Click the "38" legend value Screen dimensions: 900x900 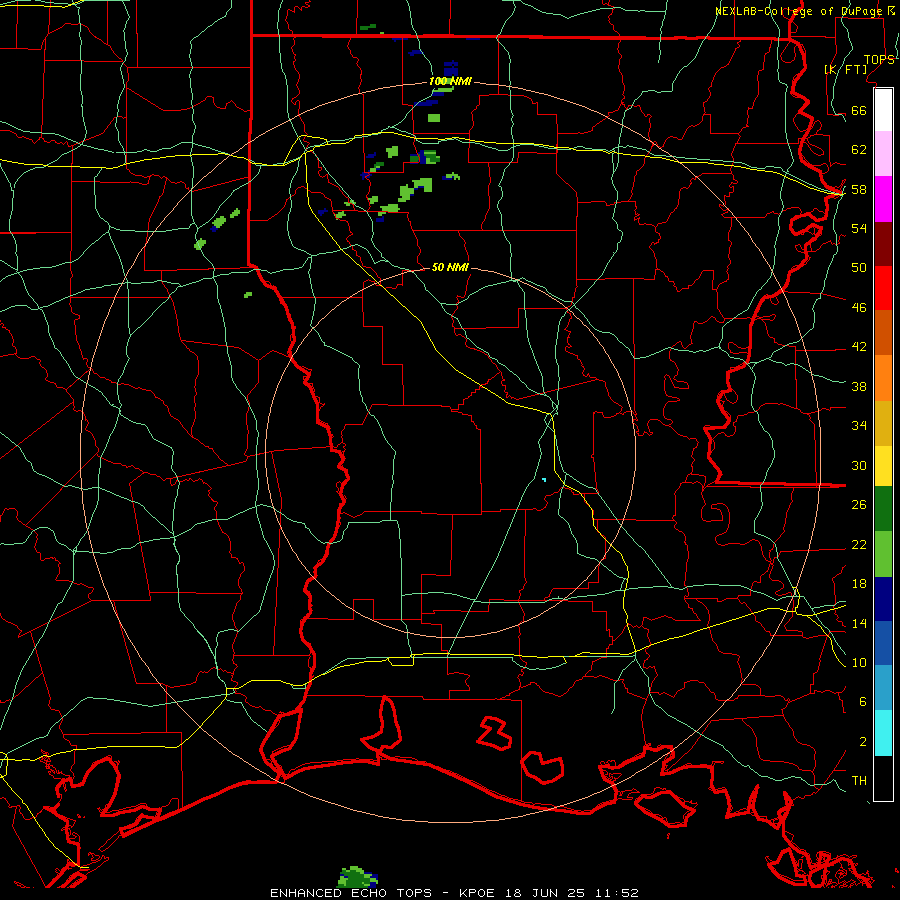tap(859, 386)
